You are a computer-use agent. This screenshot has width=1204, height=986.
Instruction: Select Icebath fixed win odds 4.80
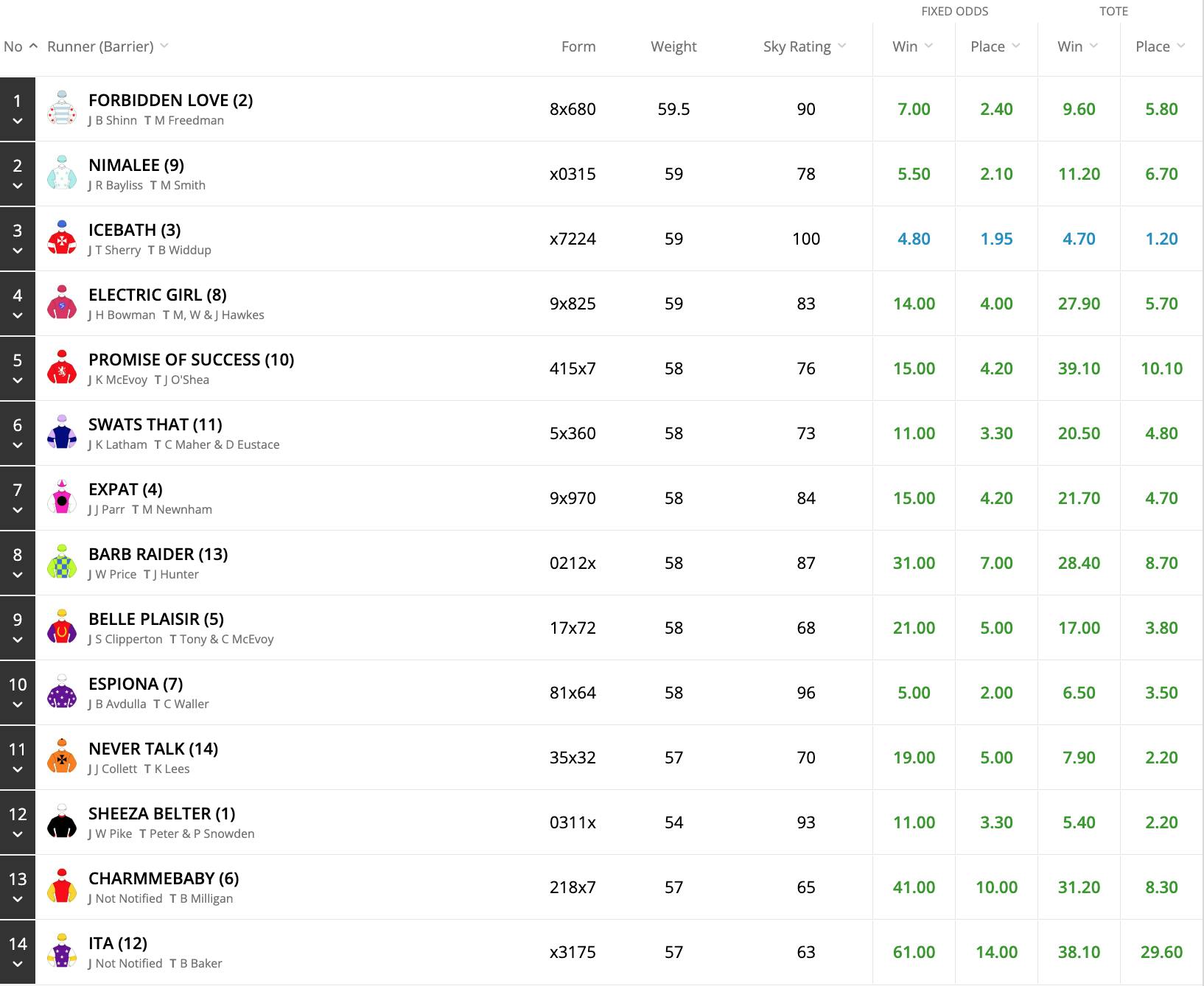point(914,239)
